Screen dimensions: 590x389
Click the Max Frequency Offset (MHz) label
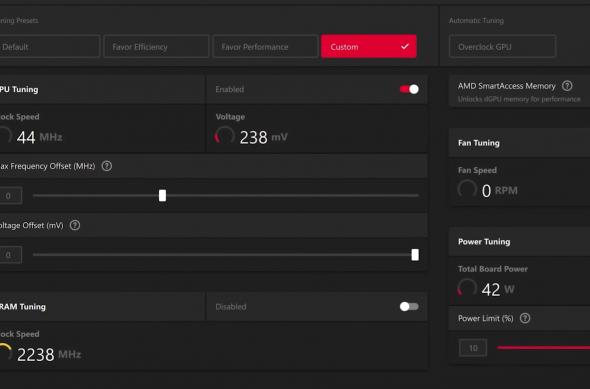pos(47,166)
